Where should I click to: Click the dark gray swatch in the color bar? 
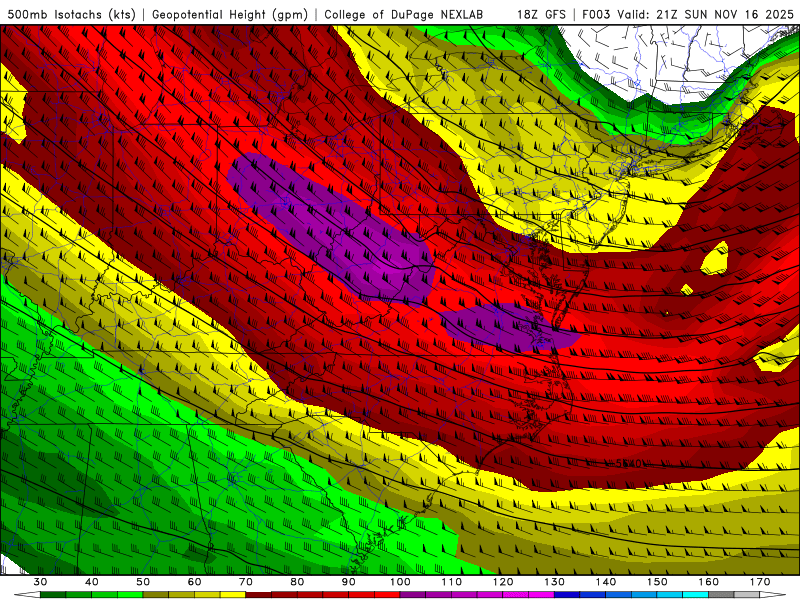(x=721, y=594)
